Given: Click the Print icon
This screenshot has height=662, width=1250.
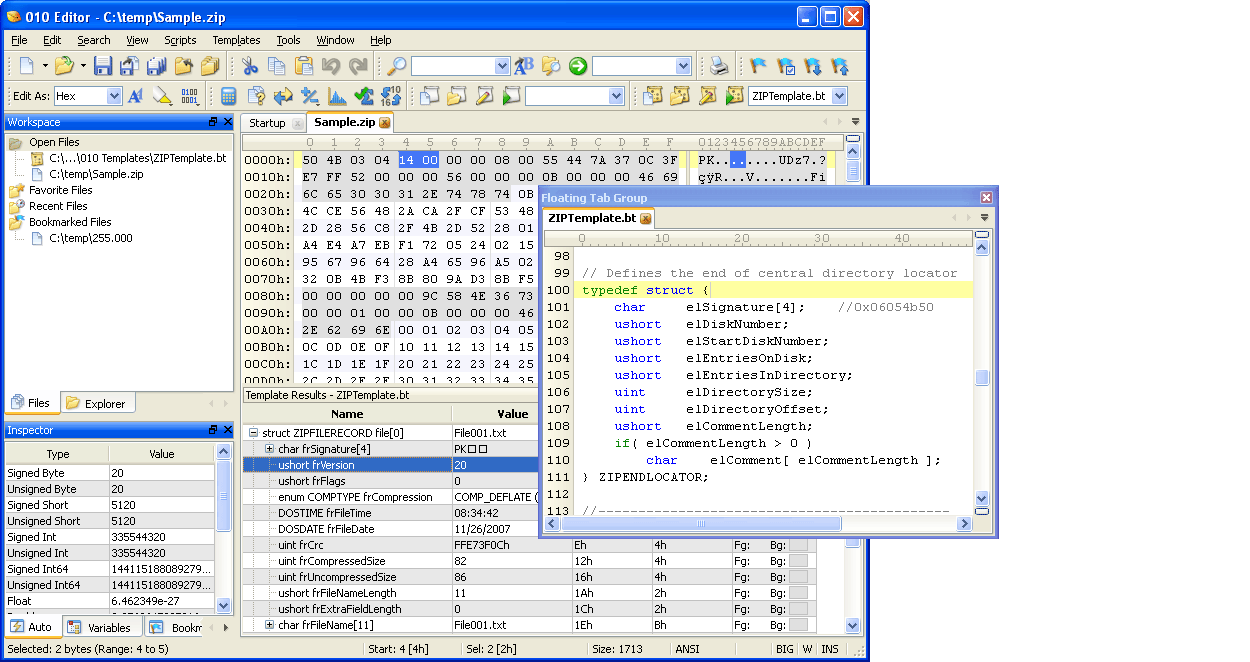Looking at the screenshot, I should [719, 66].
